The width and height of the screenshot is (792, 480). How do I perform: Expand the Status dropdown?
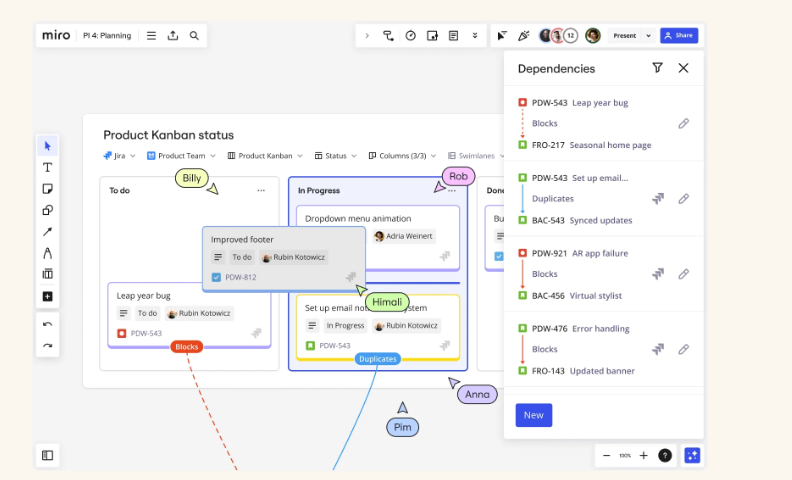[x=335, y=156]
